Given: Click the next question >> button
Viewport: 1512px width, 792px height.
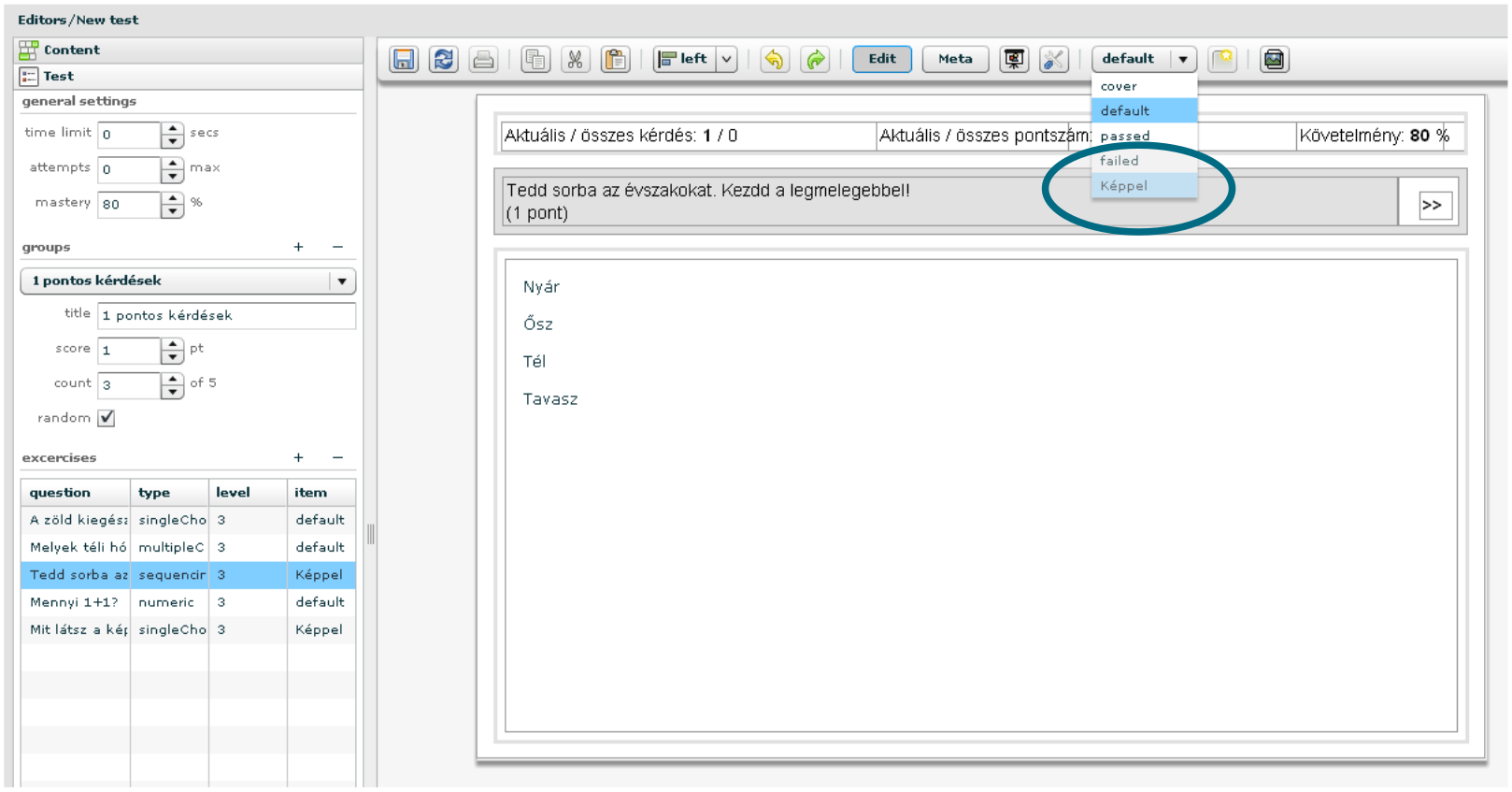Looking at the screenshot, I should 1431,205.
